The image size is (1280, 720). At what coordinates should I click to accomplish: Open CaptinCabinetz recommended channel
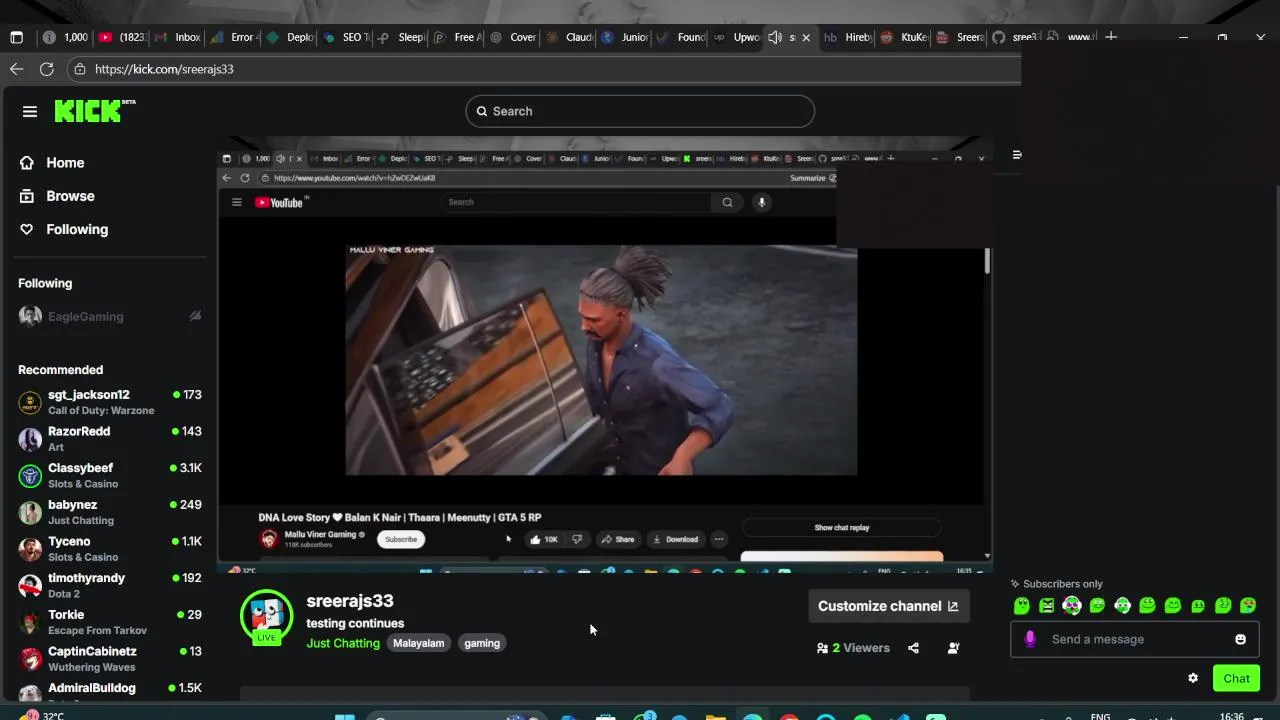pos(110,658)
